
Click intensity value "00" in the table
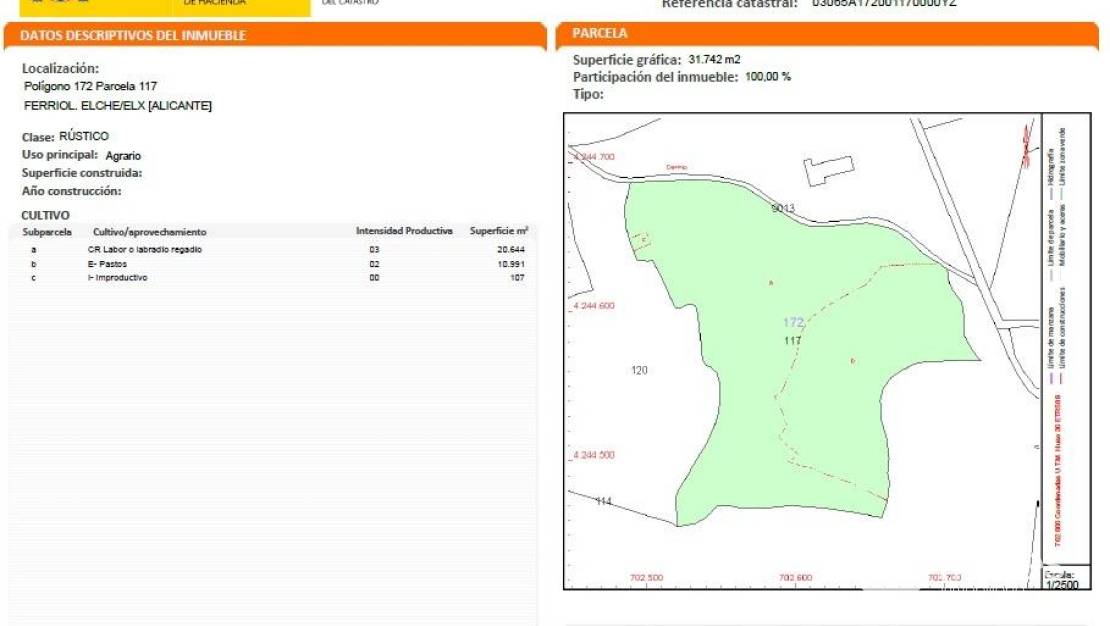pos(374,278)
